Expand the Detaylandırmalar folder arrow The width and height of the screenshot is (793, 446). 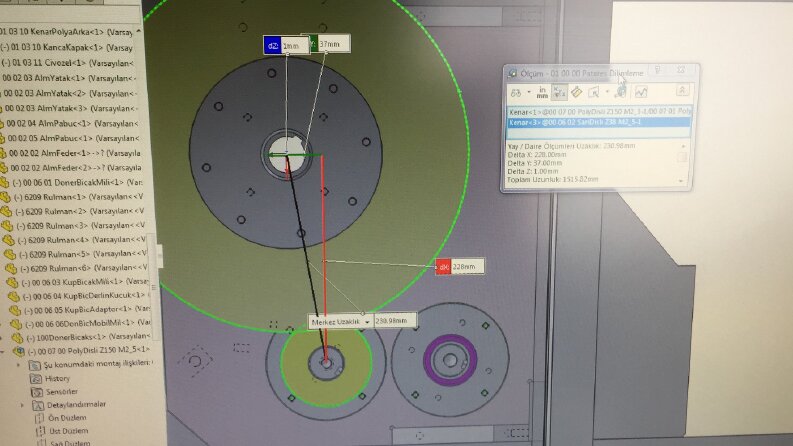22,405
